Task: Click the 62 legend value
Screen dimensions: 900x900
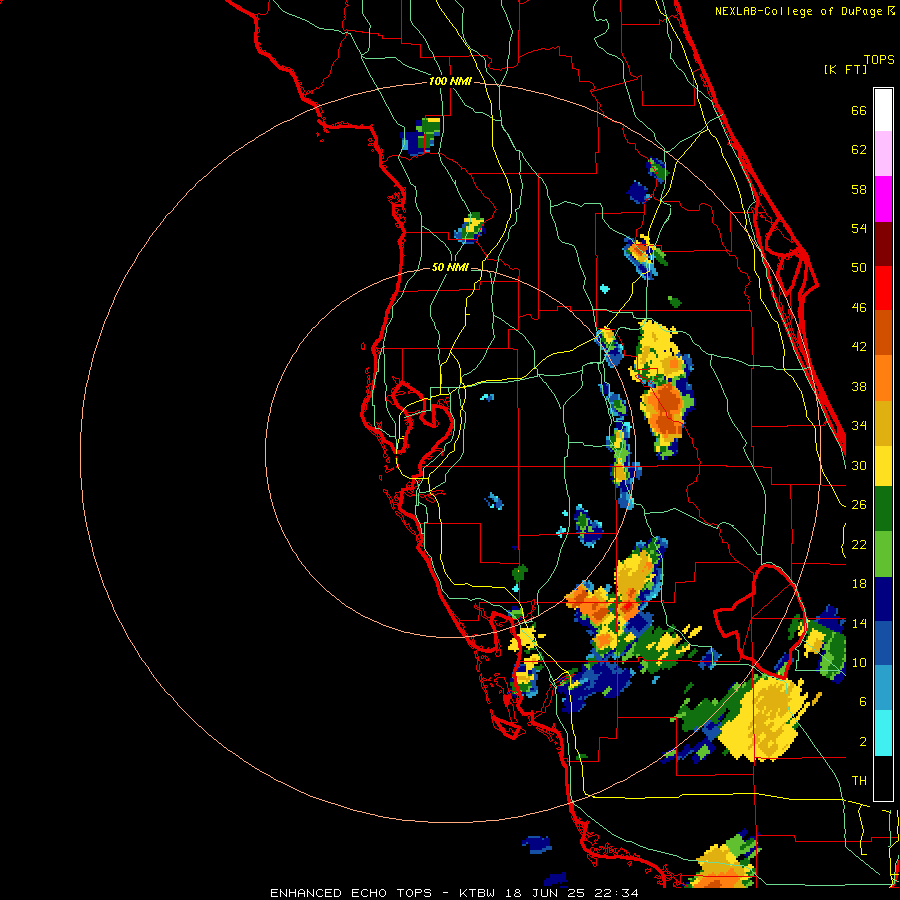Action: (x=859, y=150)
